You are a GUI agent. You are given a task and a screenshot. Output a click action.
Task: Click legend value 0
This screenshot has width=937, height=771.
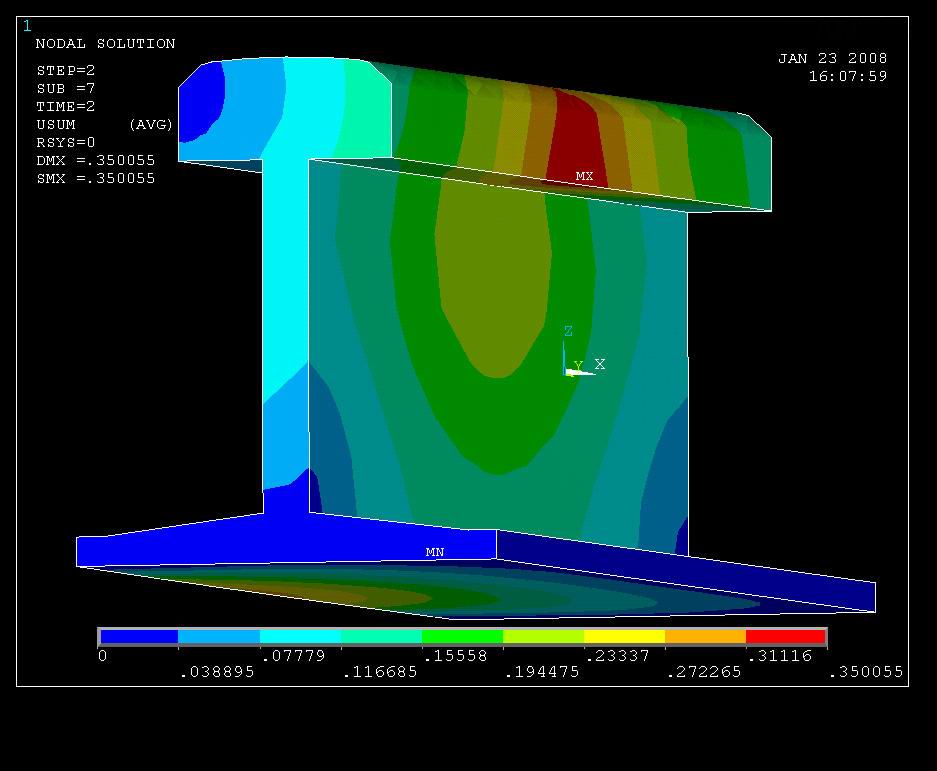point(103,656)
